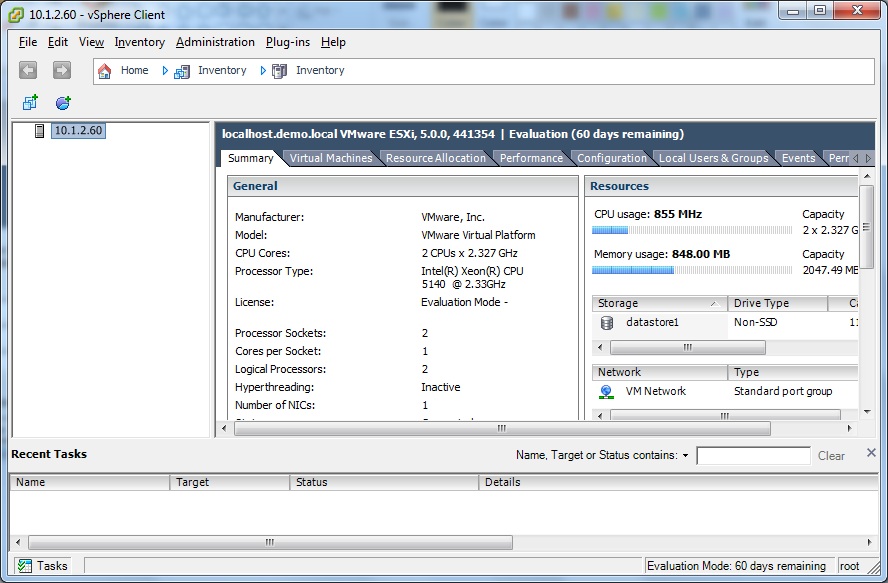Screen dimensions: 888x583
Task: Click New Virtual Machine toolbar icon
Action: 30,103
